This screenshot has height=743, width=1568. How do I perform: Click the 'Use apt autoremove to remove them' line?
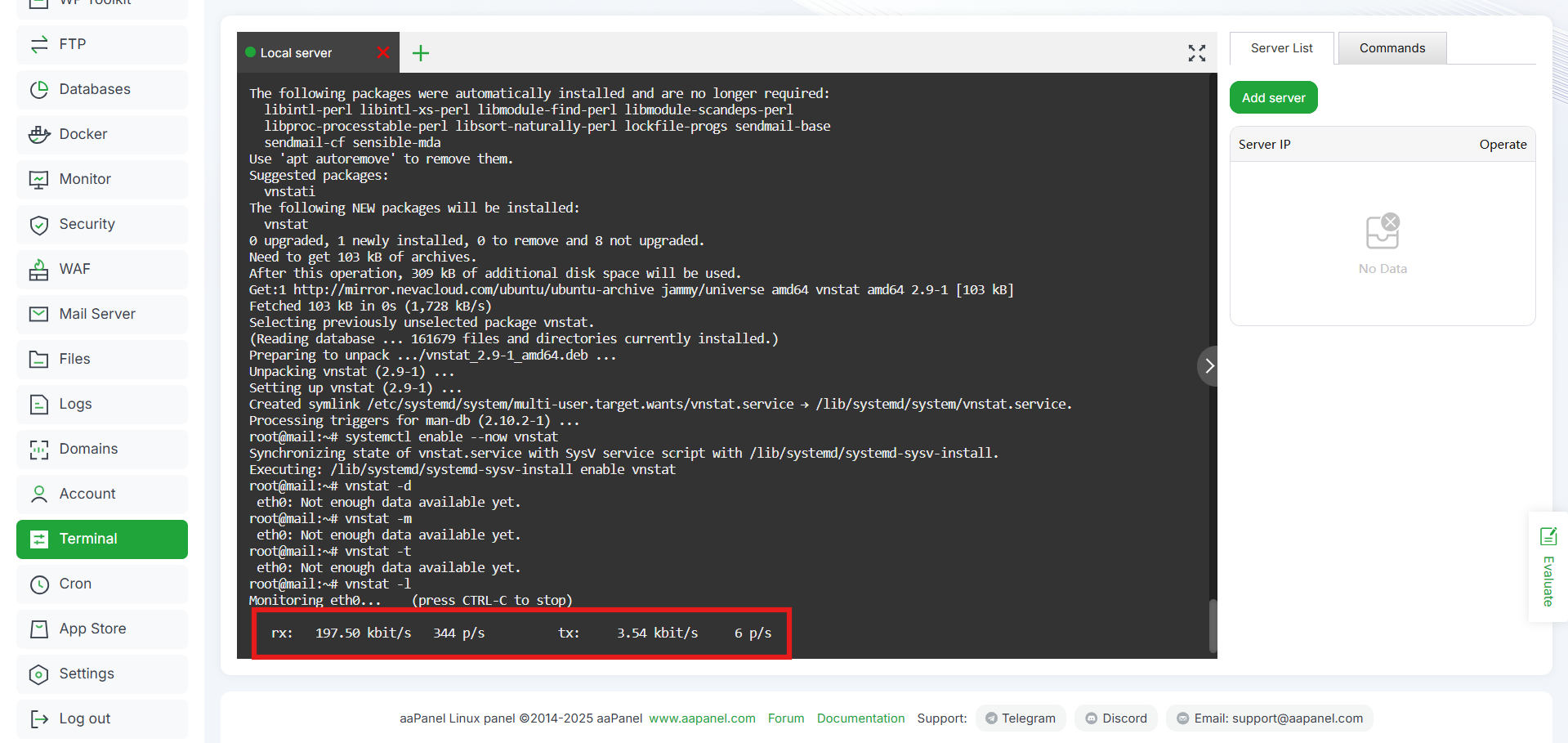pos(382,159)
